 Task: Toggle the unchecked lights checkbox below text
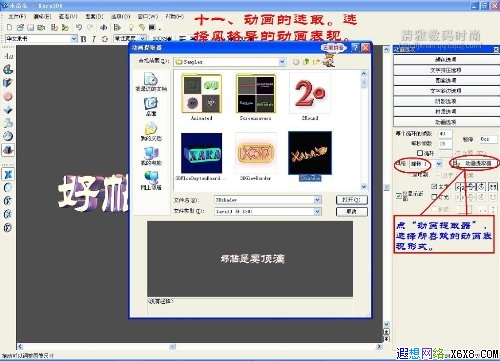pos(434,197)
